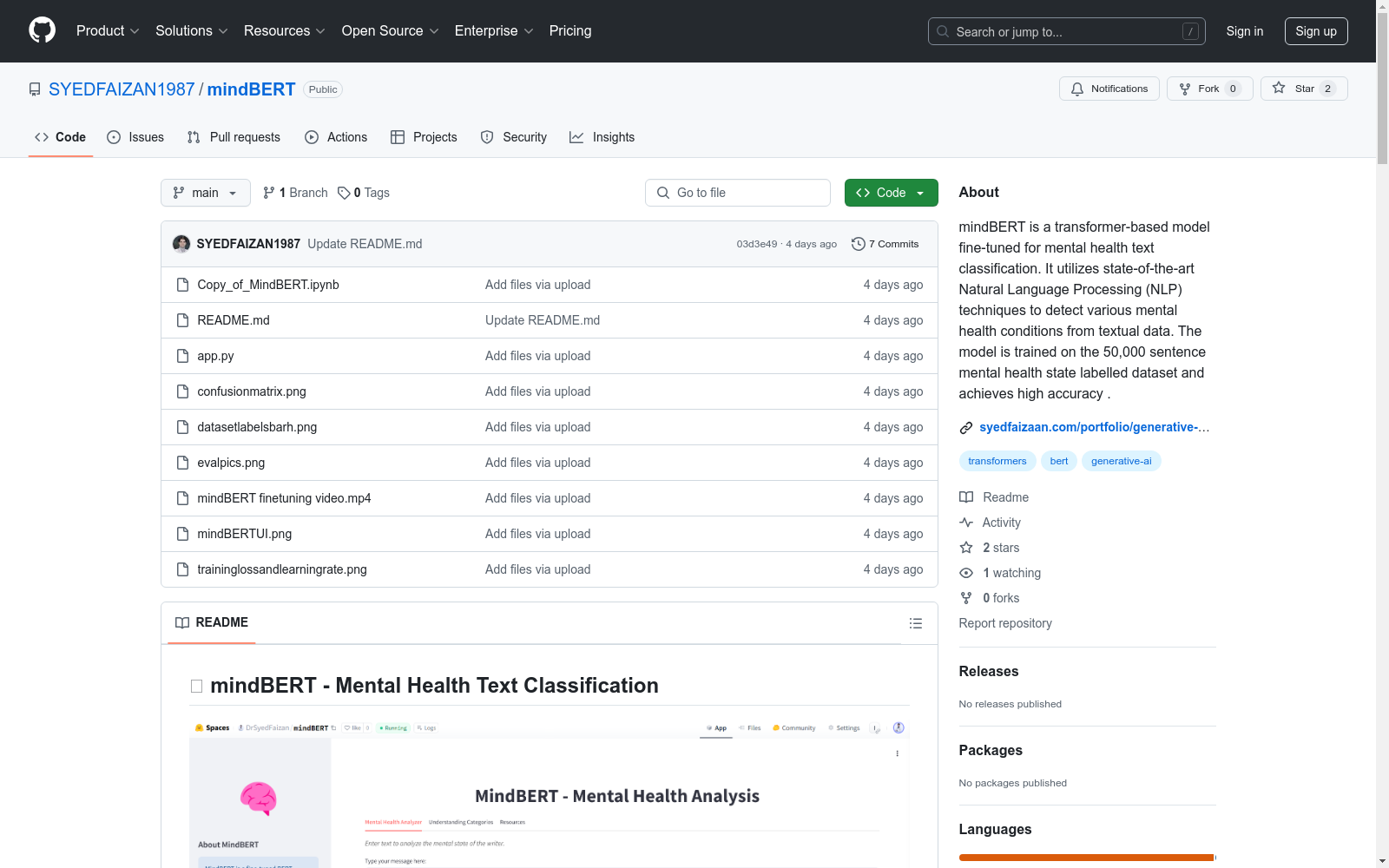Viewport: 1389px width, 868px height.
Task: Click the file icon beside datasetlabelsbarh.png
Action: pos(182,427)
